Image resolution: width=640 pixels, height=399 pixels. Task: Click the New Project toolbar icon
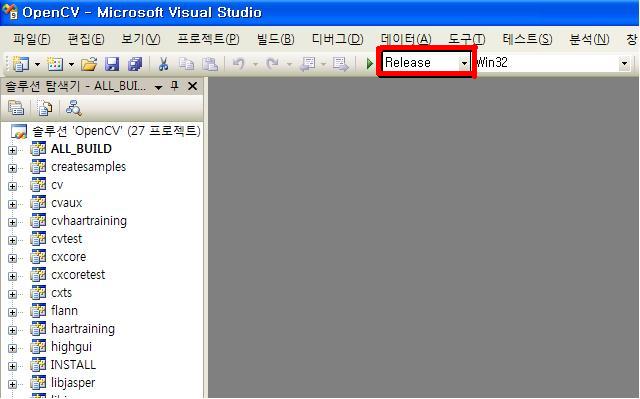pos(20,64)
